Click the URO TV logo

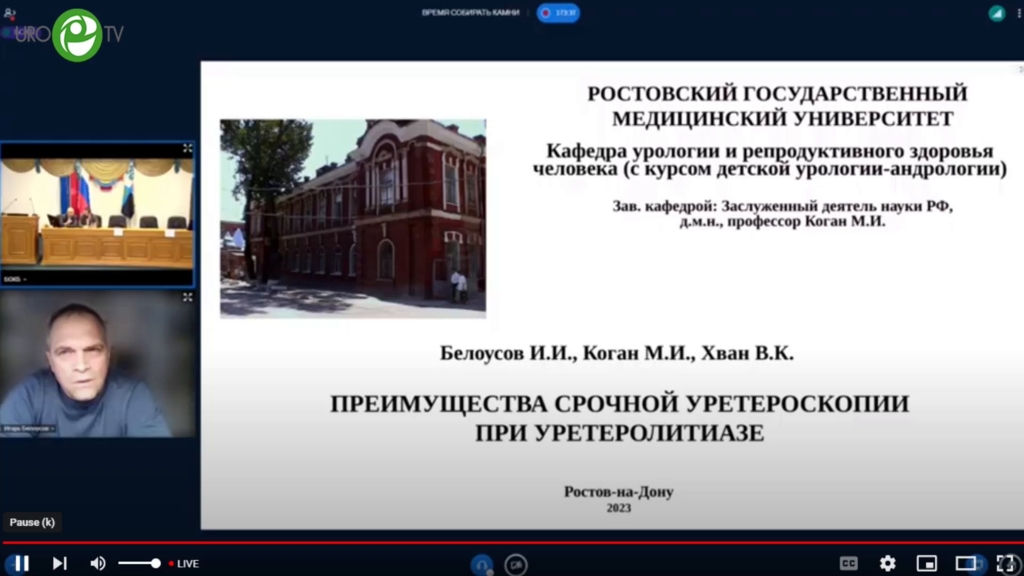(78, 34)
